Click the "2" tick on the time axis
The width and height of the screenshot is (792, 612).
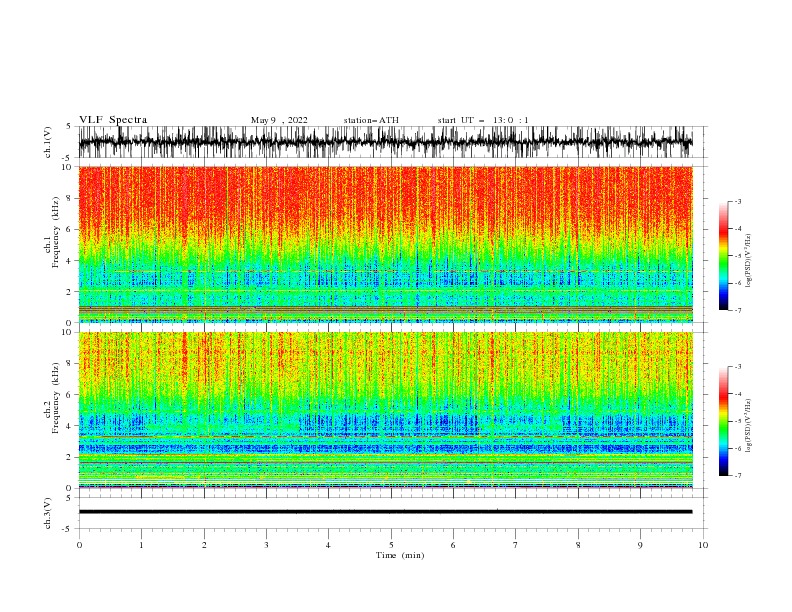point(204,545)
